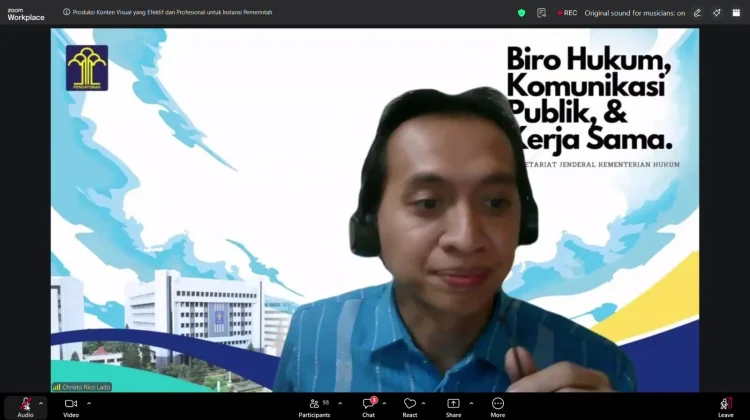This screenshot has height=420, width=750.
Task: Change view layout icon top right
Action: (x=736, y=13)
